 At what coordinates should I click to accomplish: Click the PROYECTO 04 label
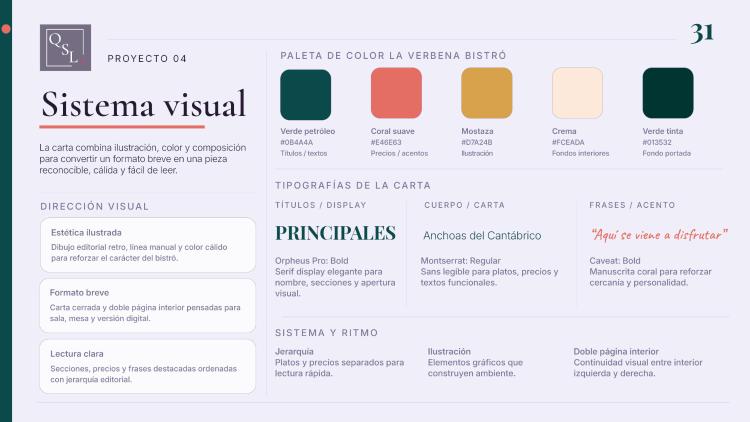tap(147, 58)
